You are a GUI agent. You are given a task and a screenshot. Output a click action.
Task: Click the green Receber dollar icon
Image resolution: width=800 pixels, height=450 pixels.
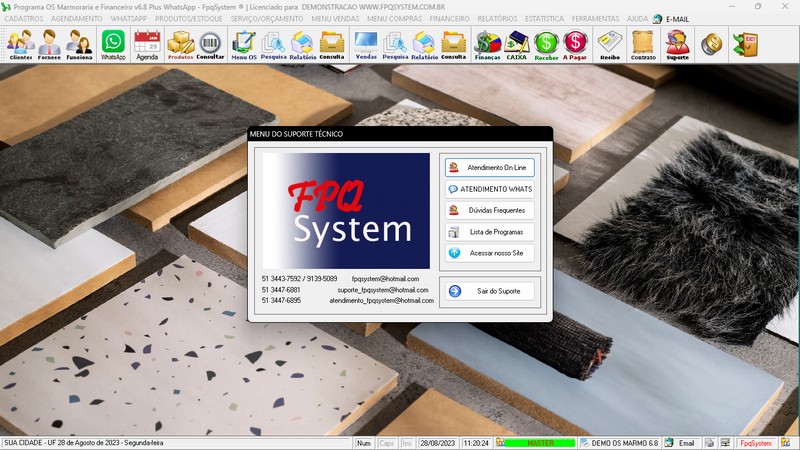(x=546, y=45)
